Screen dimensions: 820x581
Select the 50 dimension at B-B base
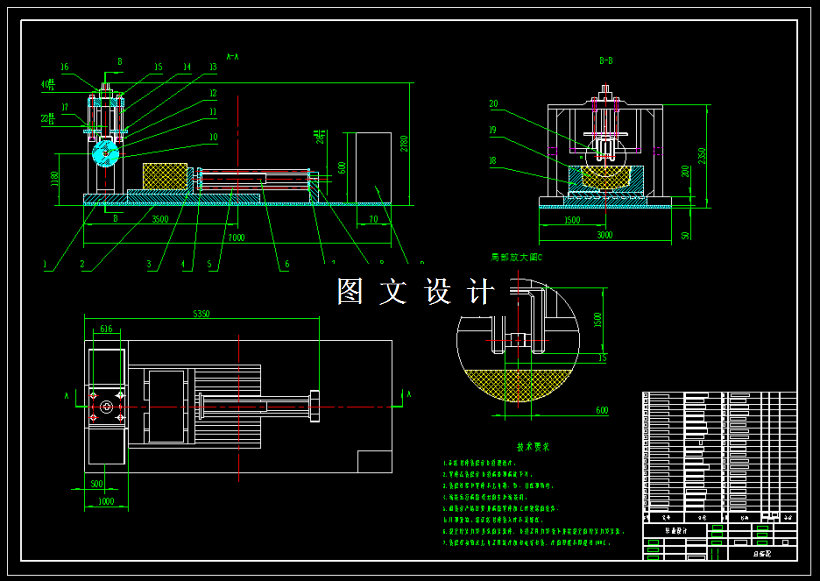(x=686, y=235)
